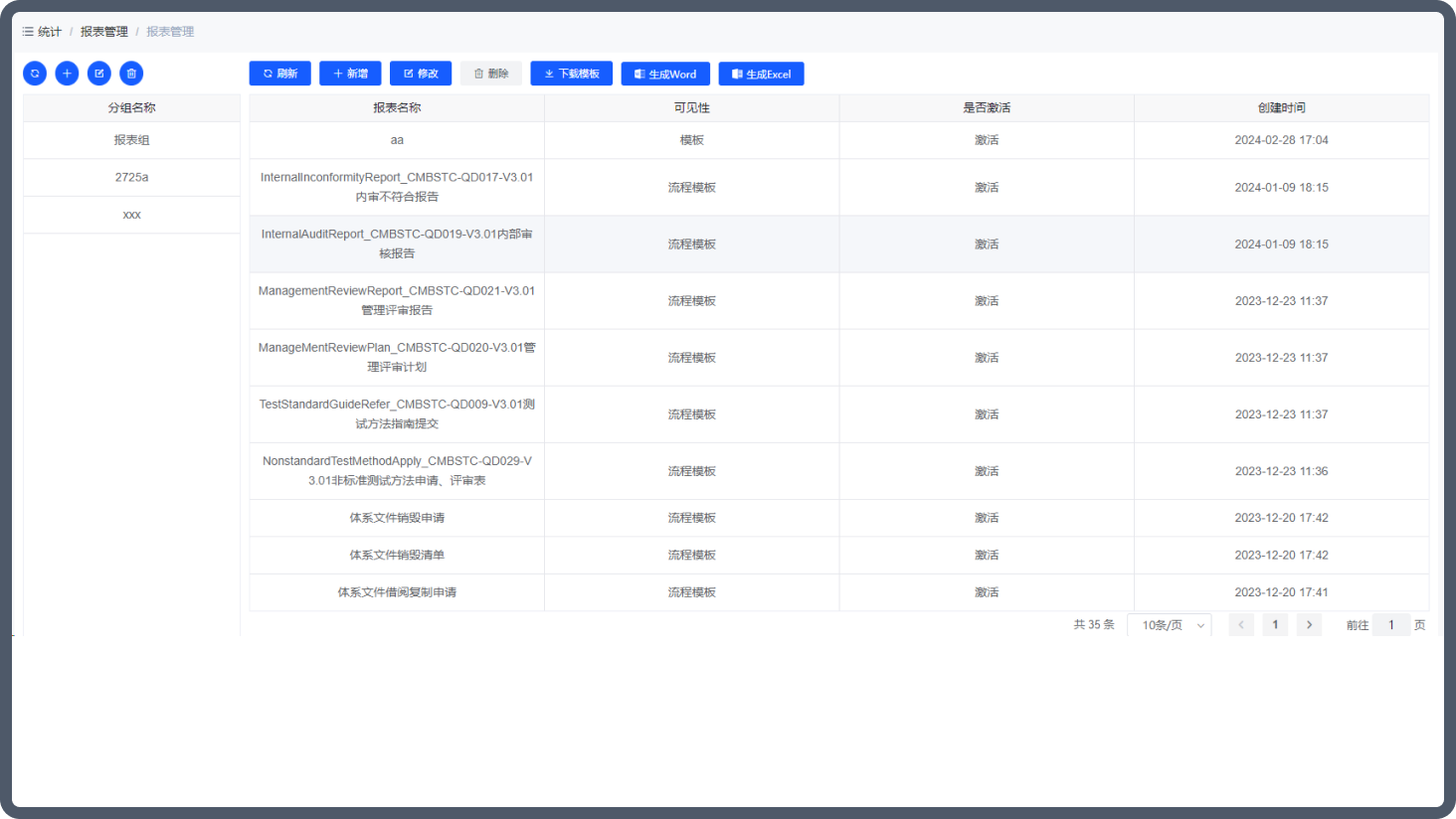Select the NonstandardTestMethodApply report name
This screenshot has width=1456, height=819.
[x=397, y=471]
